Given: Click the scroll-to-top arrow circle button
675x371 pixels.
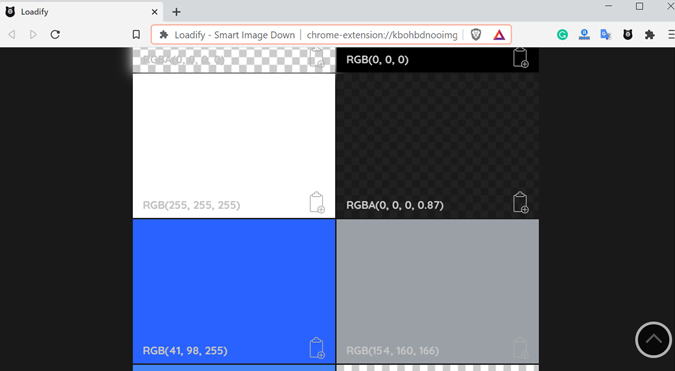Looking at the screenshot, I should tap(653, 340).
